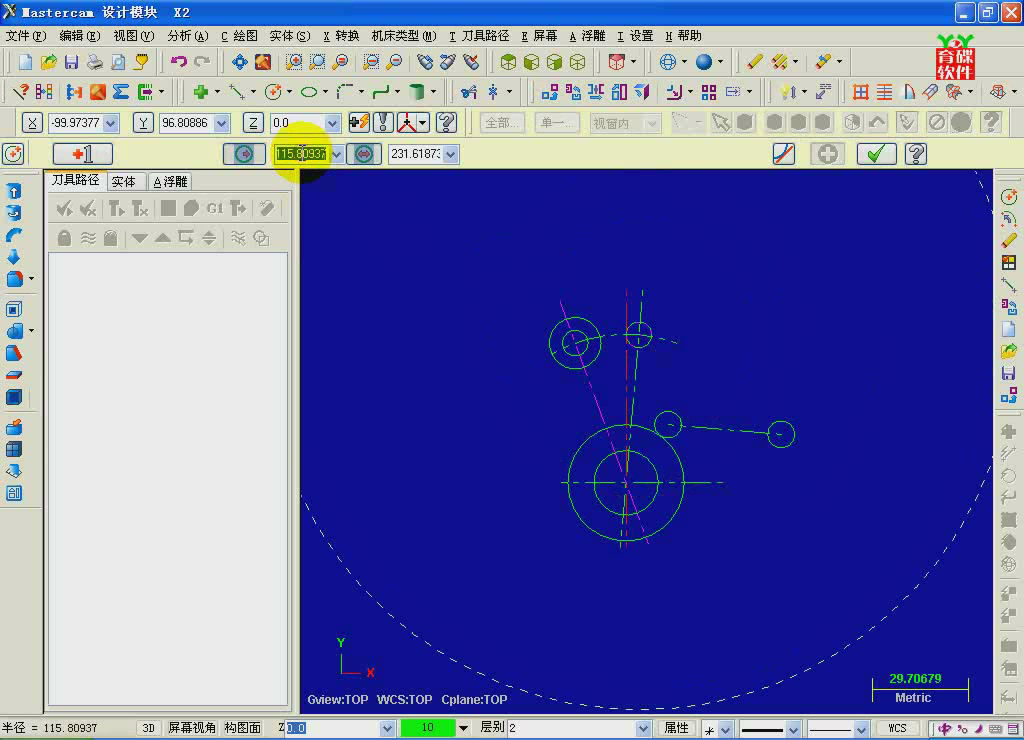Image resolution: width=1024 pixels, height=740 pixels.
Task: Click the fillet entities icon
Action: (x=345, y=92)
